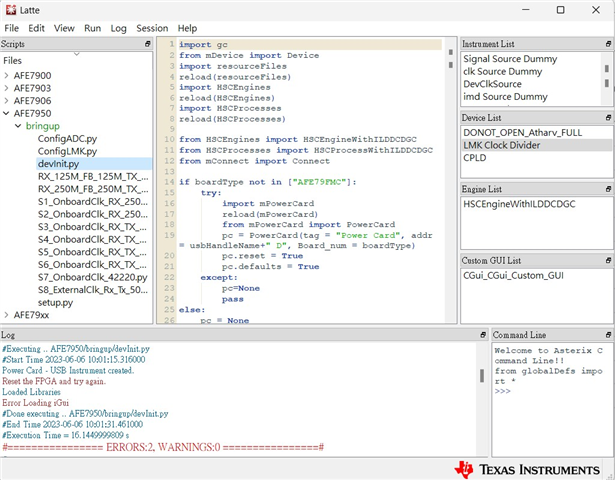615x480 pixels.
Task: Collapse the bringup folder
Action: (x=18, y=126)
